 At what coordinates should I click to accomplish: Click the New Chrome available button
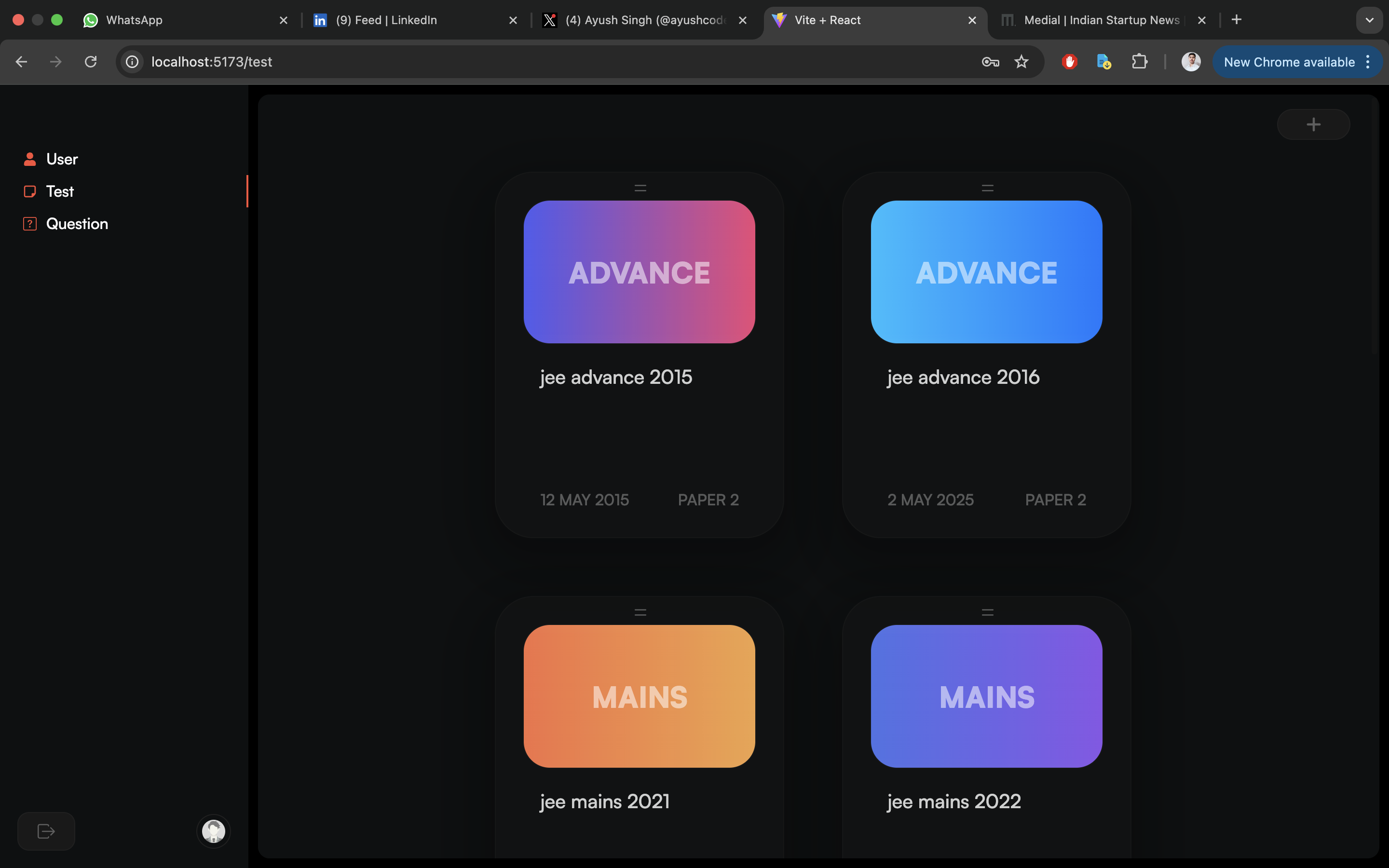1289,62
